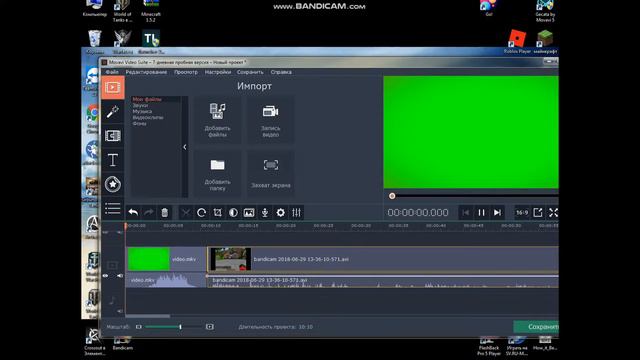Click Захват экрана tile
This screenshot has width=640, height=360.
tap(270, 174)
